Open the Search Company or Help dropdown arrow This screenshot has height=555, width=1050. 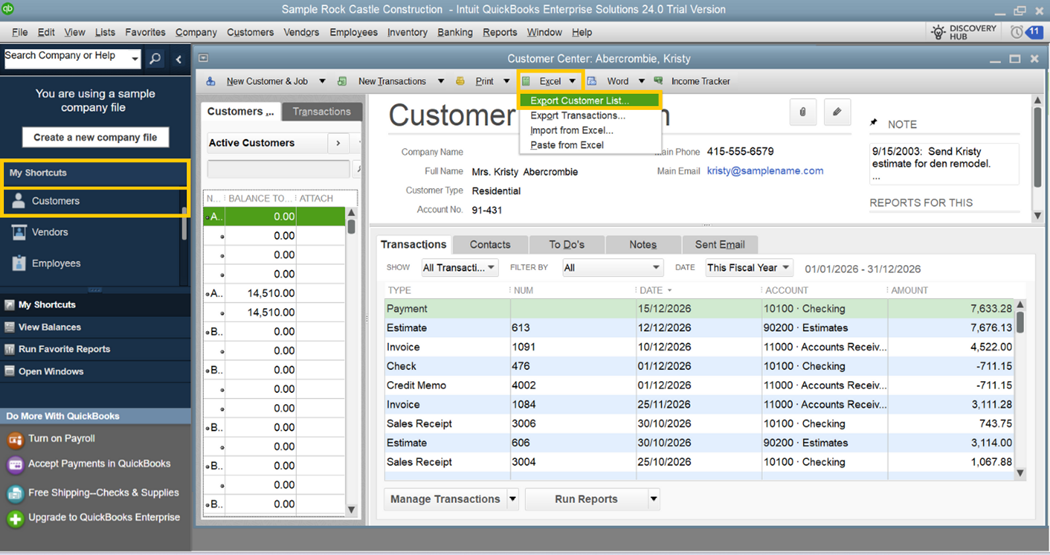135,59
